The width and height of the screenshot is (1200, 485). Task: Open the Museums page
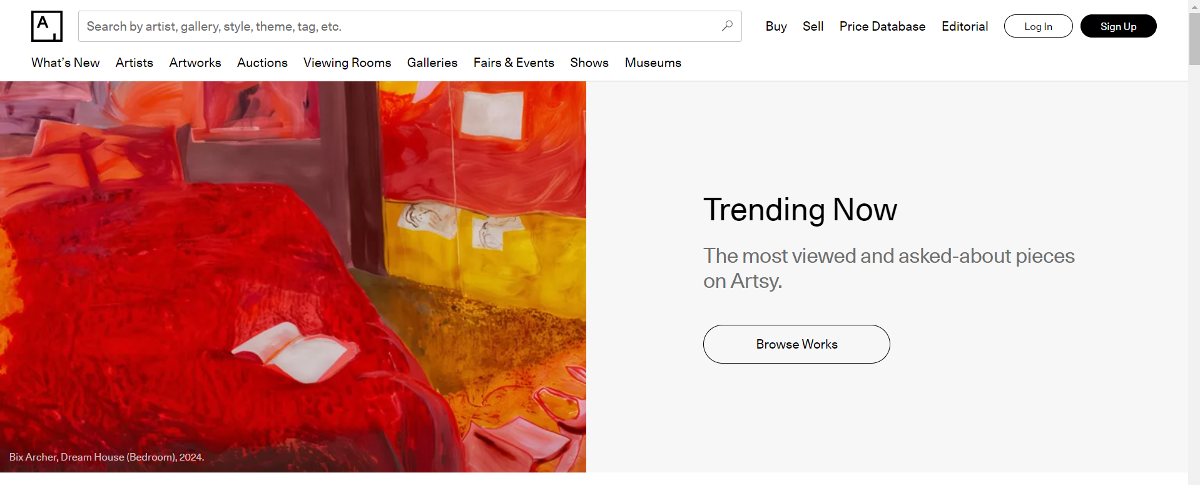(x=653, y=63)
